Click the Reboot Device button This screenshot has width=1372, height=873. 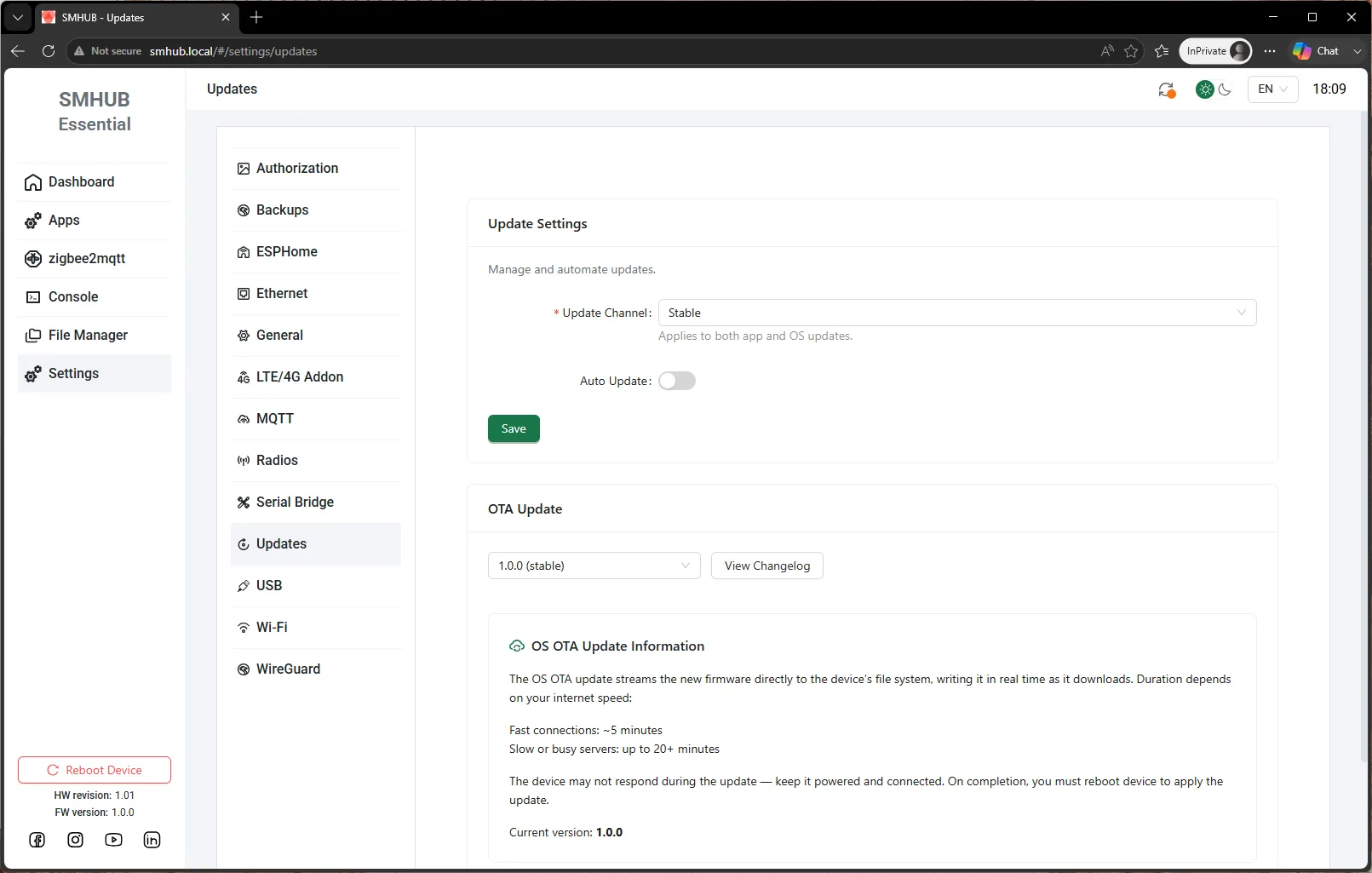click(x=95, y=770)
